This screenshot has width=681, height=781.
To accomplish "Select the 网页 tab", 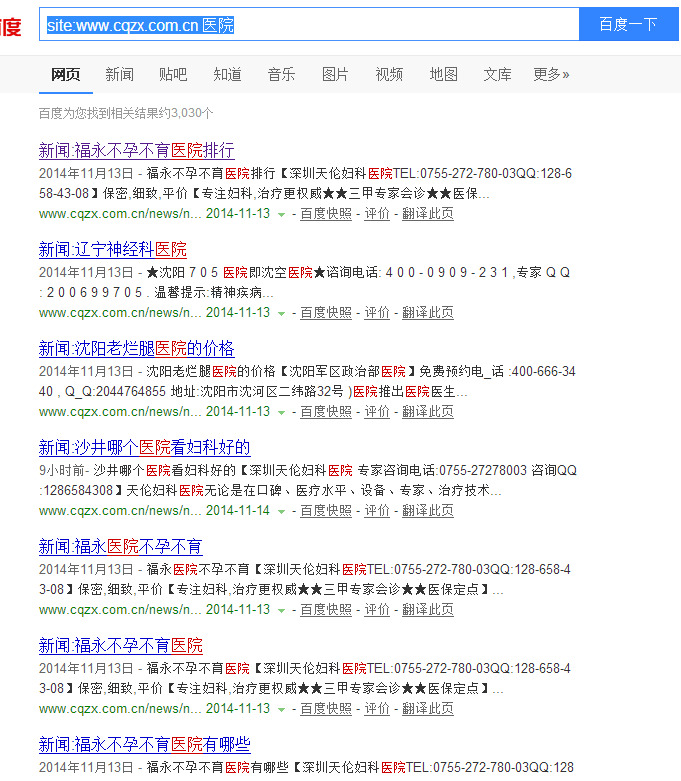I will coord(66,75).
